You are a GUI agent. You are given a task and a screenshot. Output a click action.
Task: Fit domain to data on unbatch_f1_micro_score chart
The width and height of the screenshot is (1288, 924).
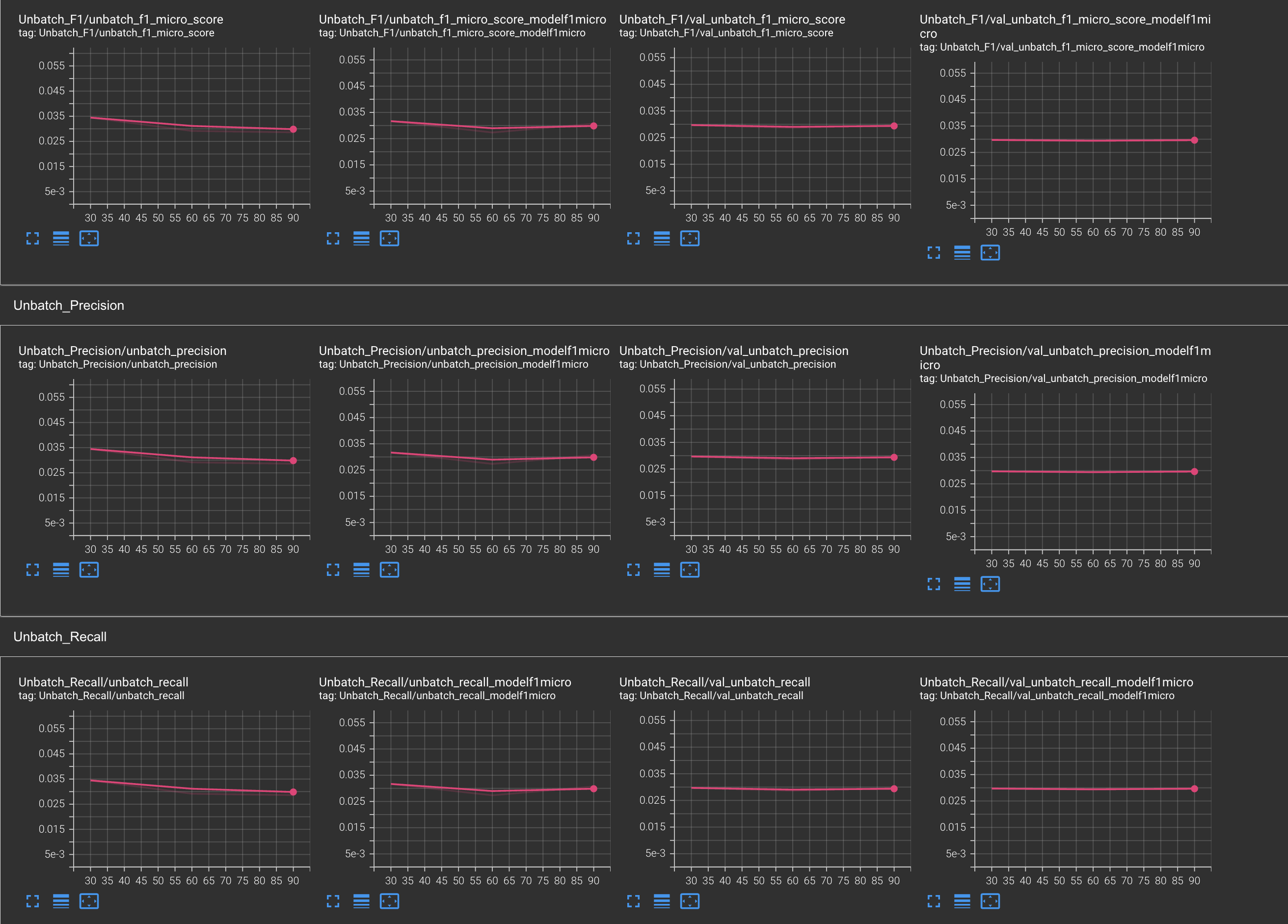tap(89, 239)
